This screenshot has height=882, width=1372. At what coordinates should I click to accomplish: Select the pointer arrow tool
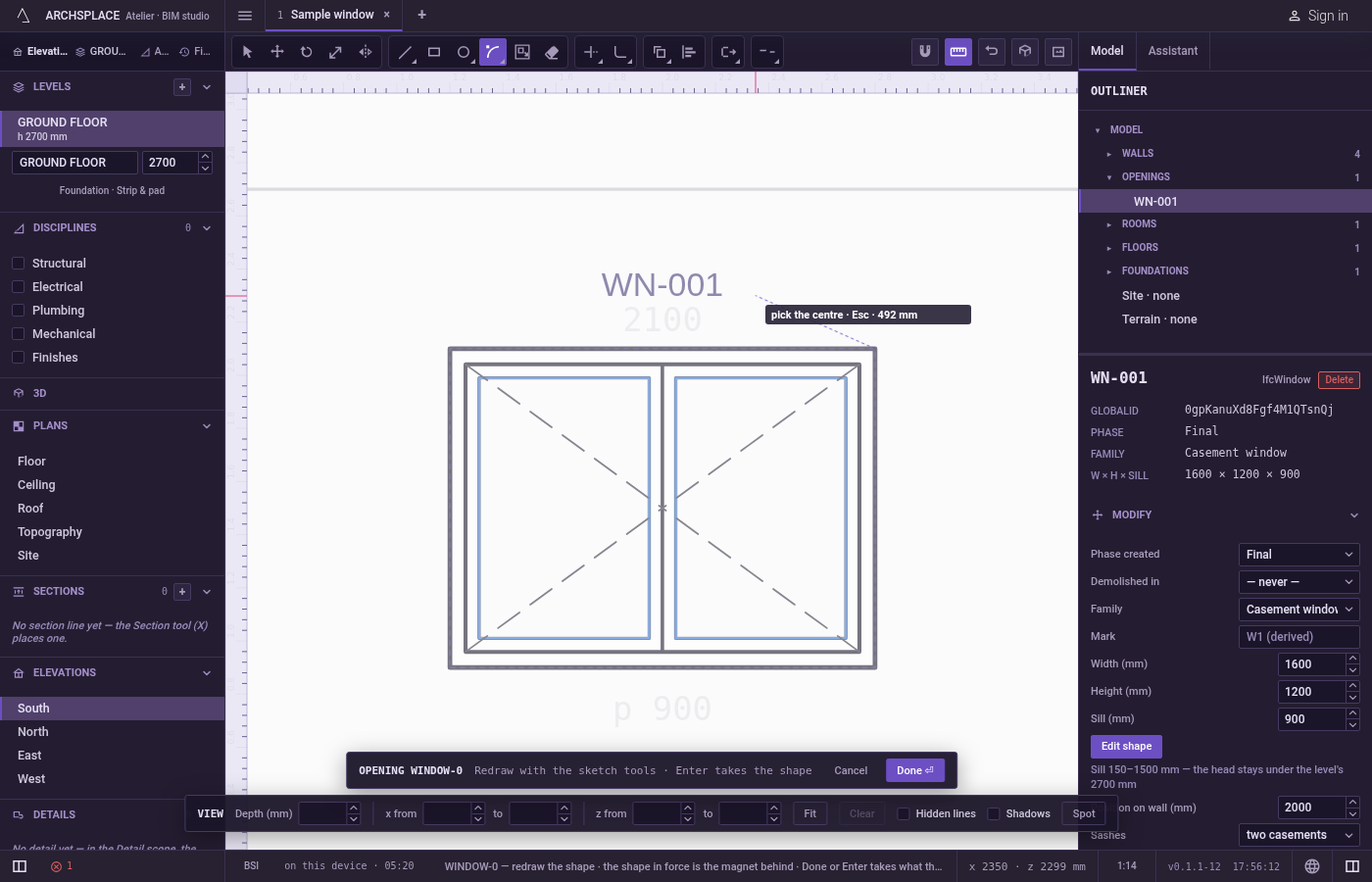point(247,52)
